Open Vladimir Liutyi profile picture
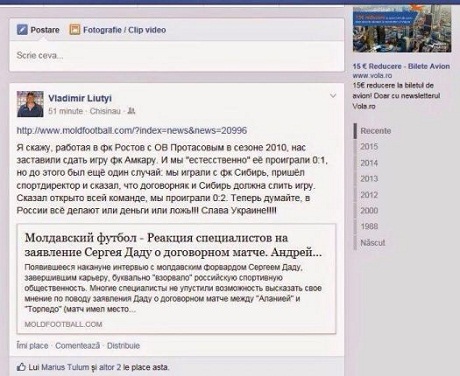This screenshot has height=376, width=460. click(30, 104)
